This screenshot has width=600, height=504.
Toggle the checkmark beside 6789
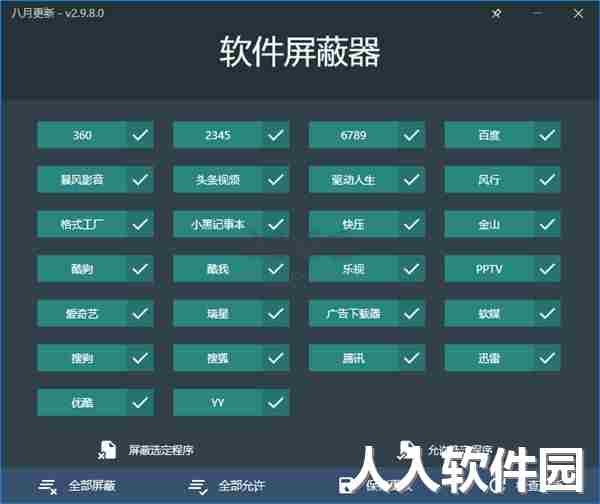pyautogui.click(x=411, y=135)
